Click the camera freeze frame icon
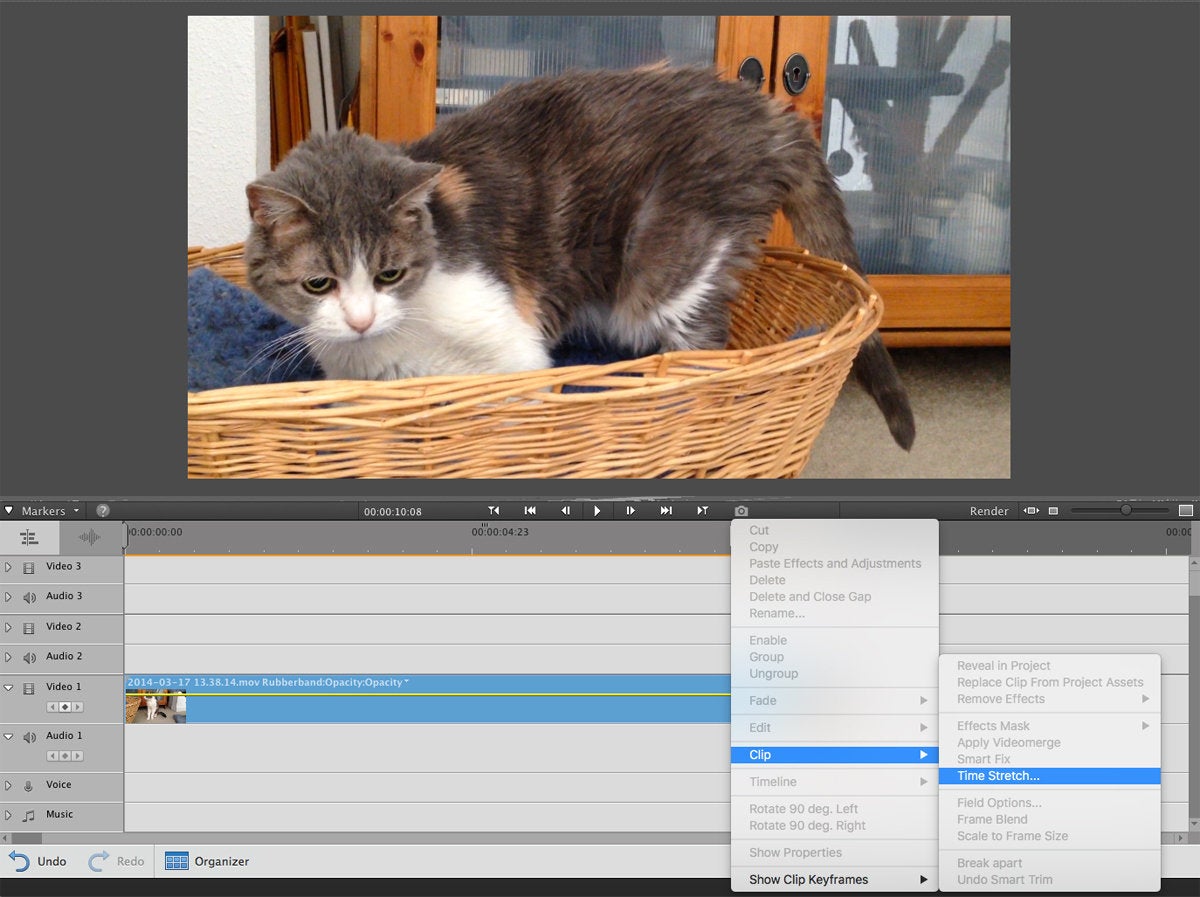Screen dimensions: 1200x897 tap(741, 511)
